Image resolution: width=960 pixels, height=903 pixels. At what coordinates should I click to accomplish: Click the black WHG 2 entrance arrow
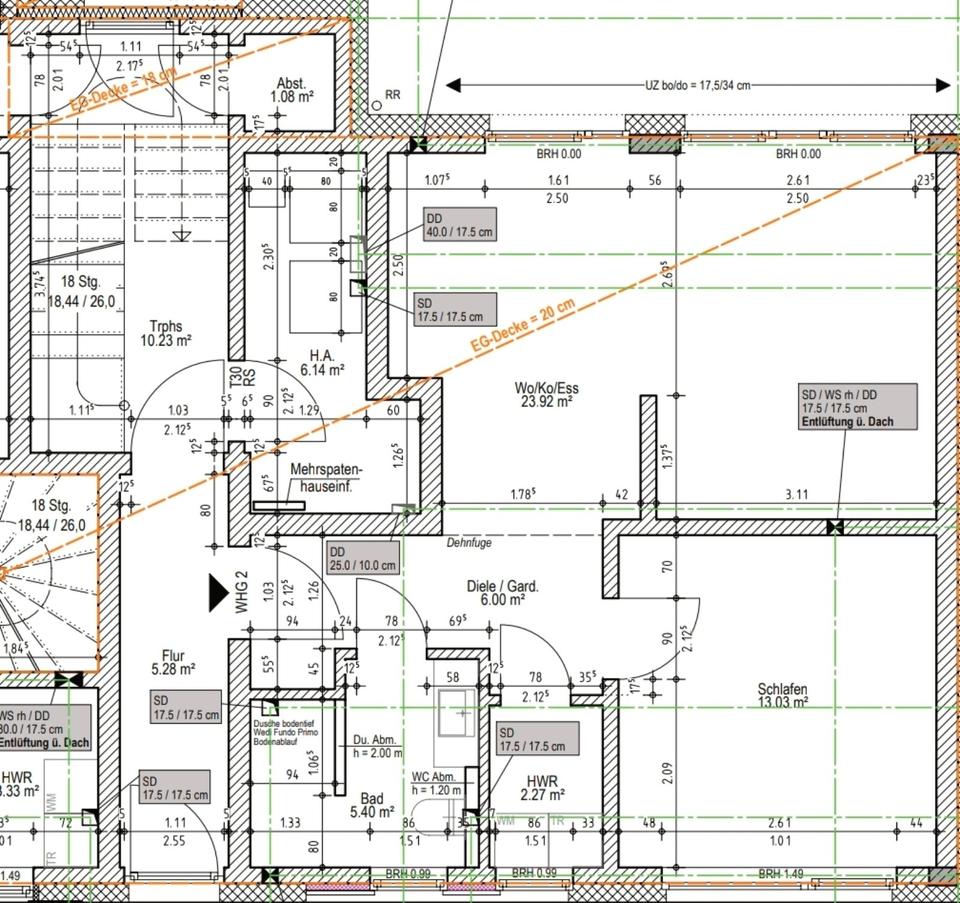tap(218, 592)
